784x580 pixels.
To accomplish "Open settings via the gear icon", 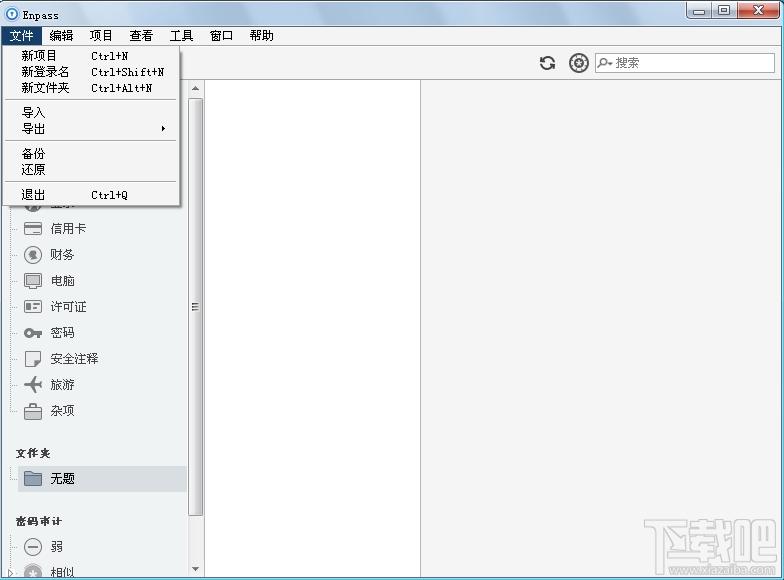I will [578, 63].
